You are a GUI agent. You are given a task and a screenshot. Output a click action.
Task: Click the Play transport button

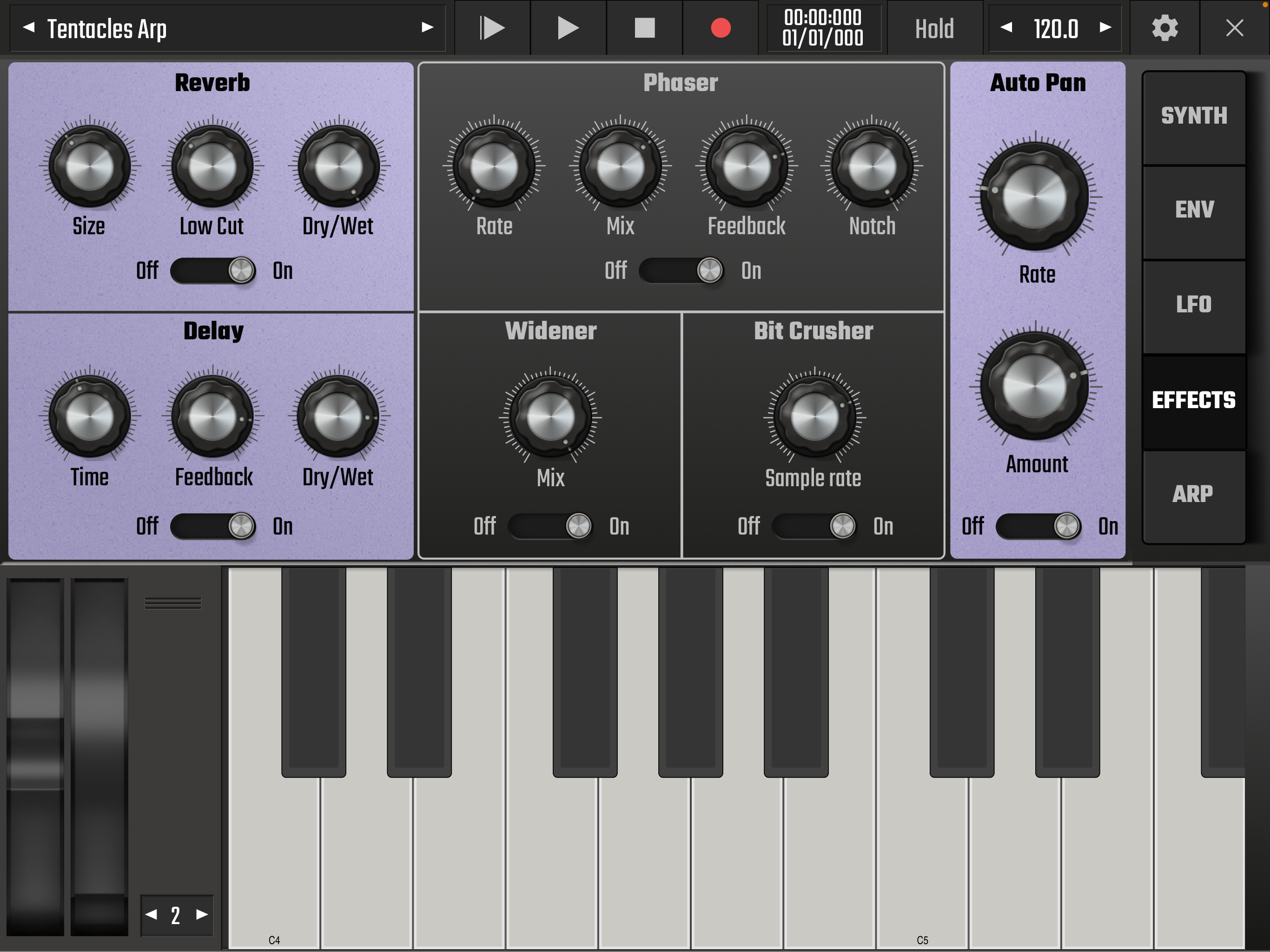[568, 27]
